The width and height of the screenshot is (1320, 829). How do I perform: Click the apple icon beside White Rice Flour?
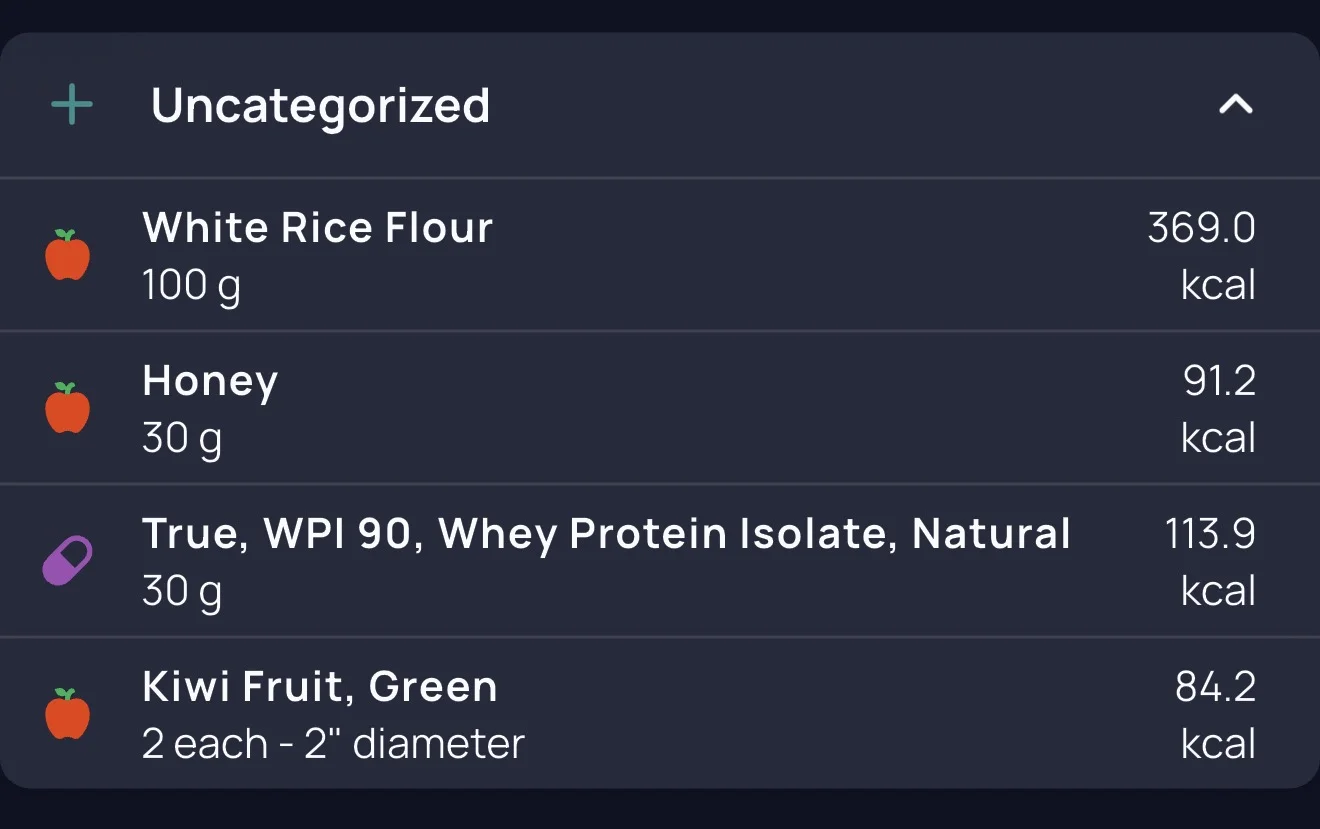[x=68, y=255]
